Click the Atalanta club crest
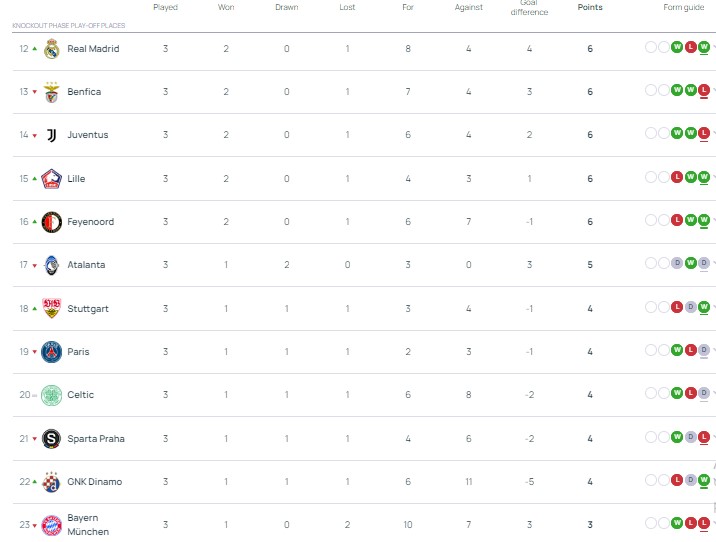Screen dimensions: 716x542 (x=52, y=265)
